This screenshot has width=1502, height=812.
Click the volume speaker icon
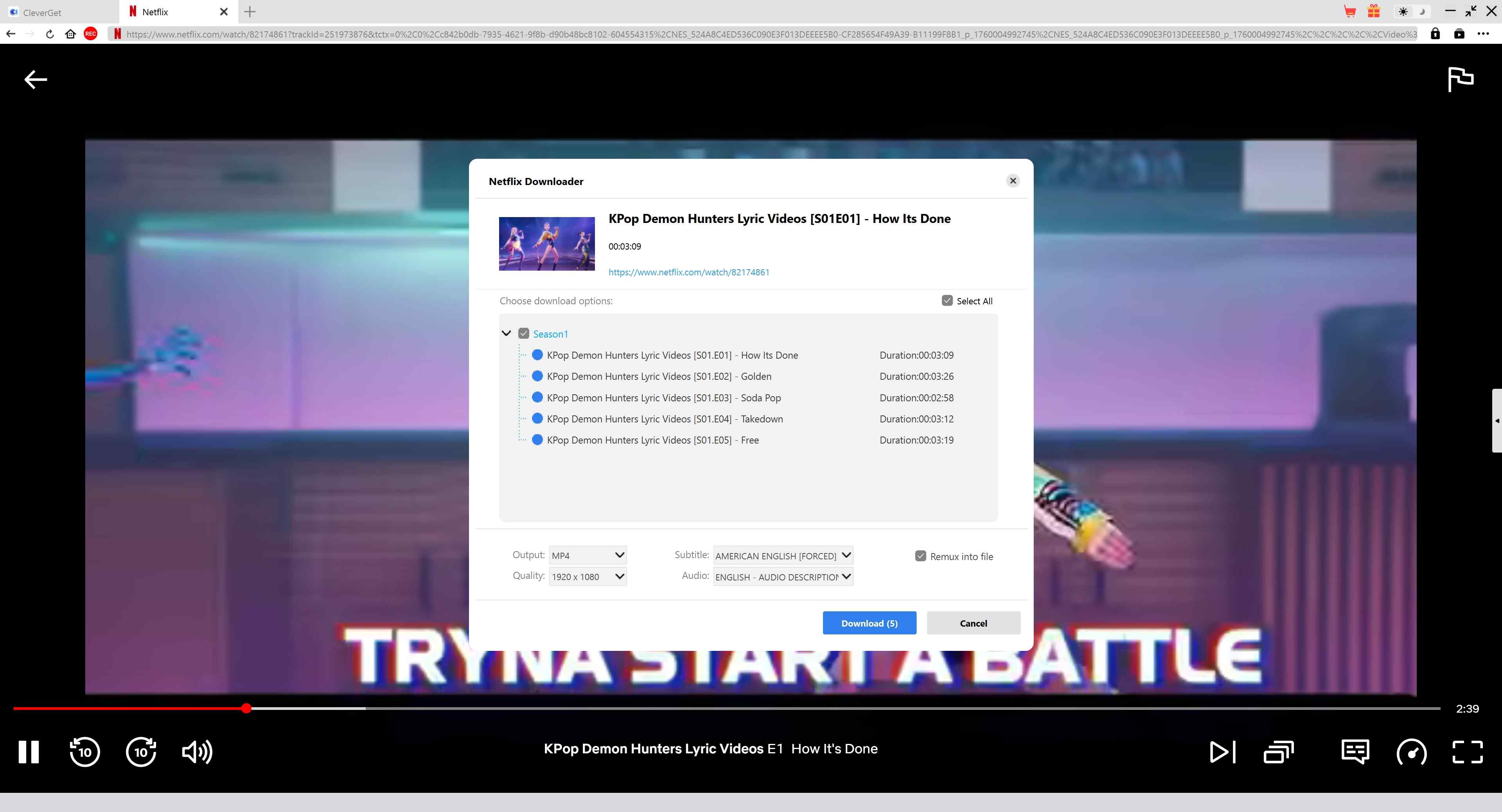coord(197,751)
